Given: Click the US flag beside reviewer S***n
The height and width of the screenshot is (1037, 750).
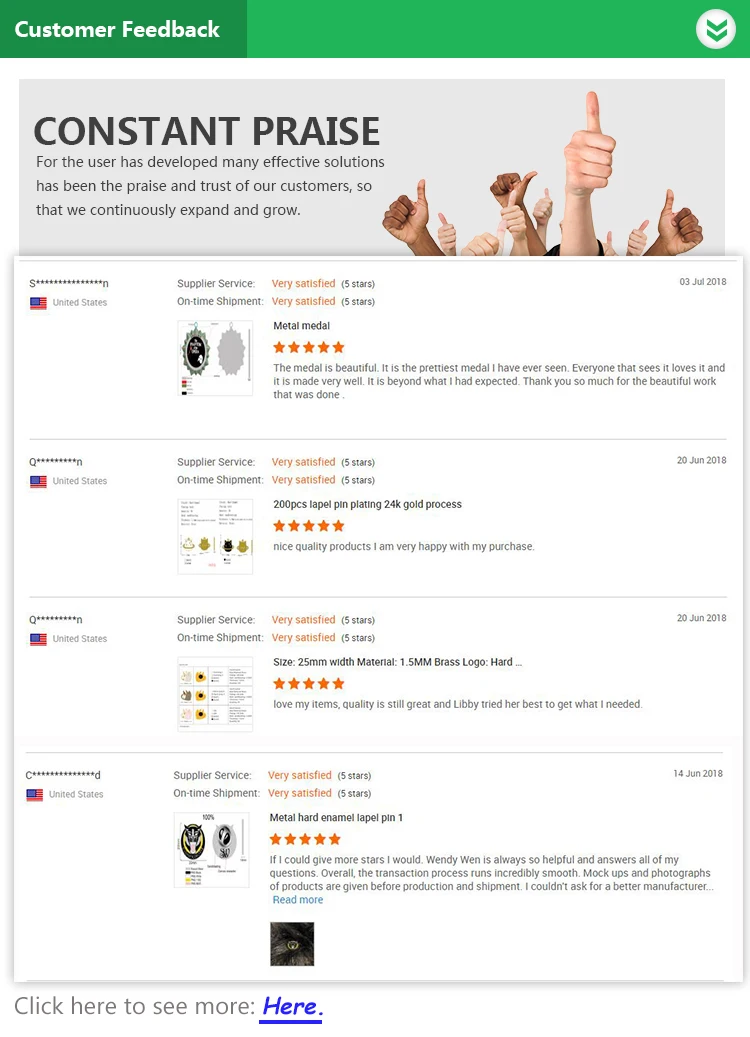Looking at the screenshot, I should click(x=38, y=303).
